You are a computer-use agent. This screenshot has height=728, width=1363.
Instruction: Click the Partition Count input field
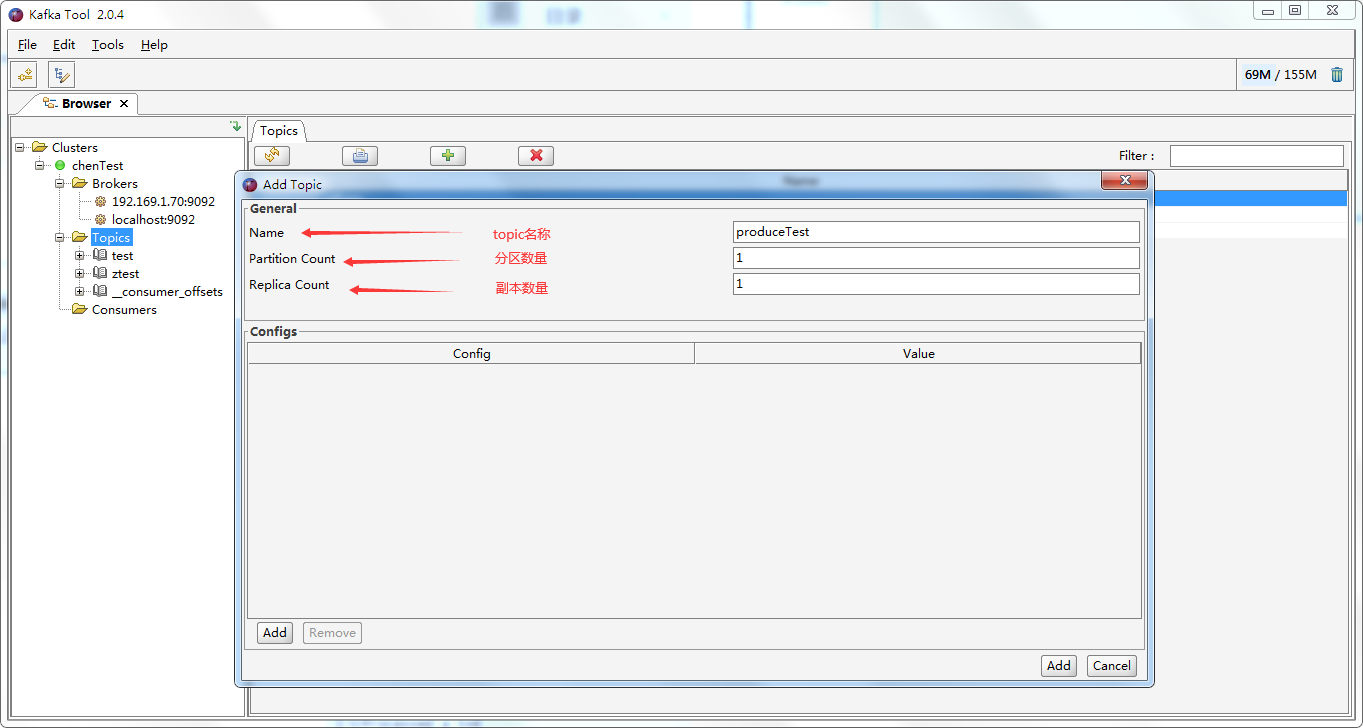click(936, 258)
